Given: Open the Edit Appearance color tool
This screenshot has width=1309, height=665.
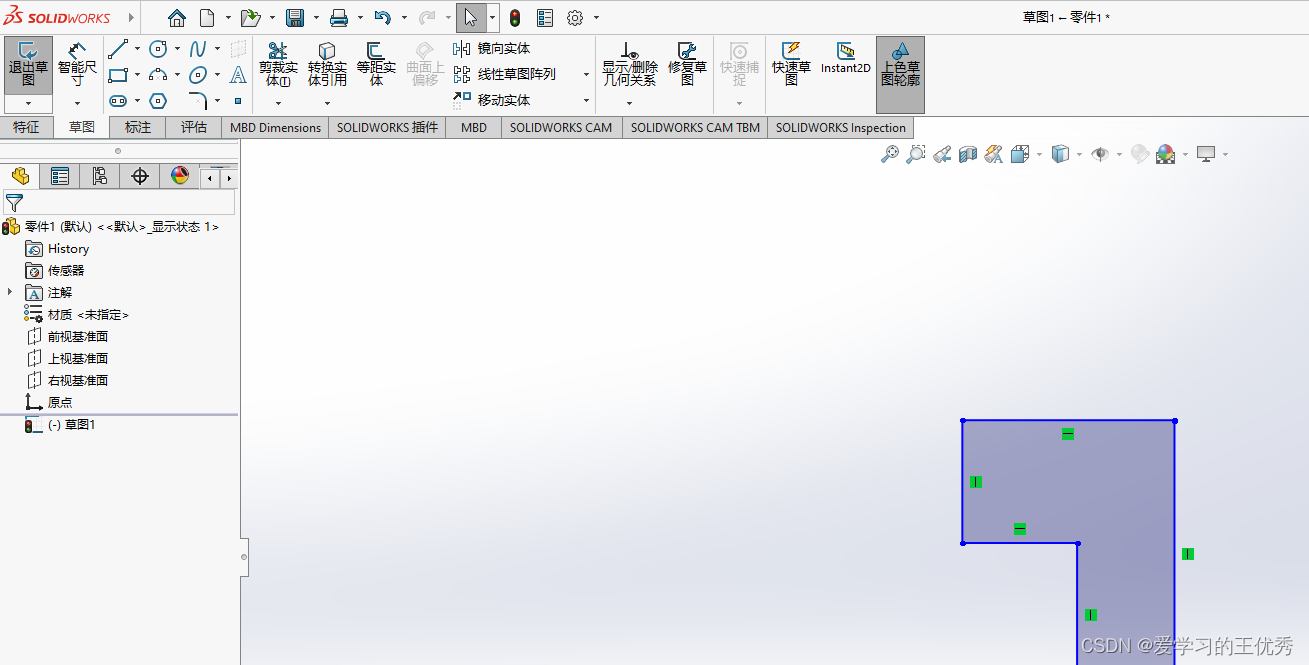Looking at the screenshot, I should pyautogui.click(x=1165, y=154).
